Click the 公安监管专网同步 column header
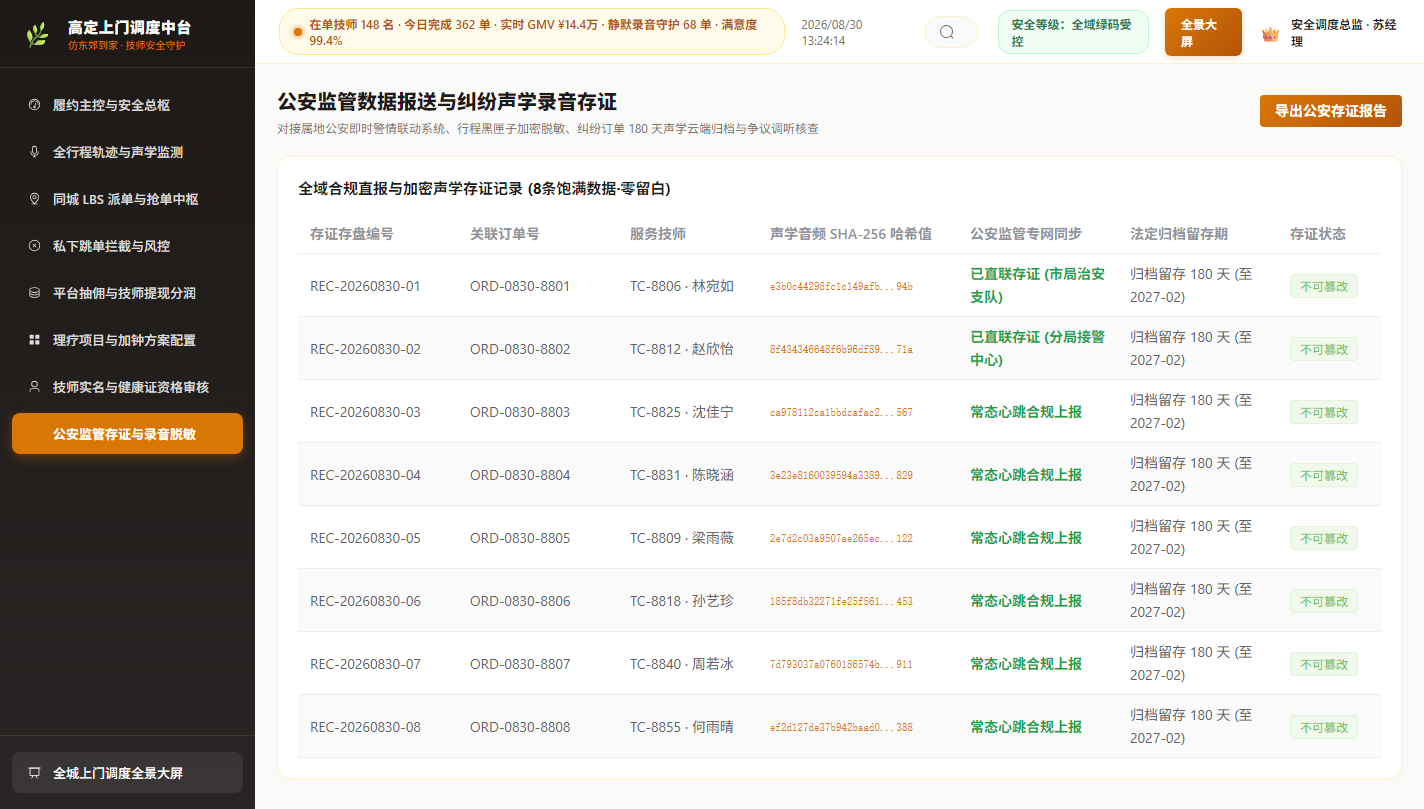 (1026, 234)
